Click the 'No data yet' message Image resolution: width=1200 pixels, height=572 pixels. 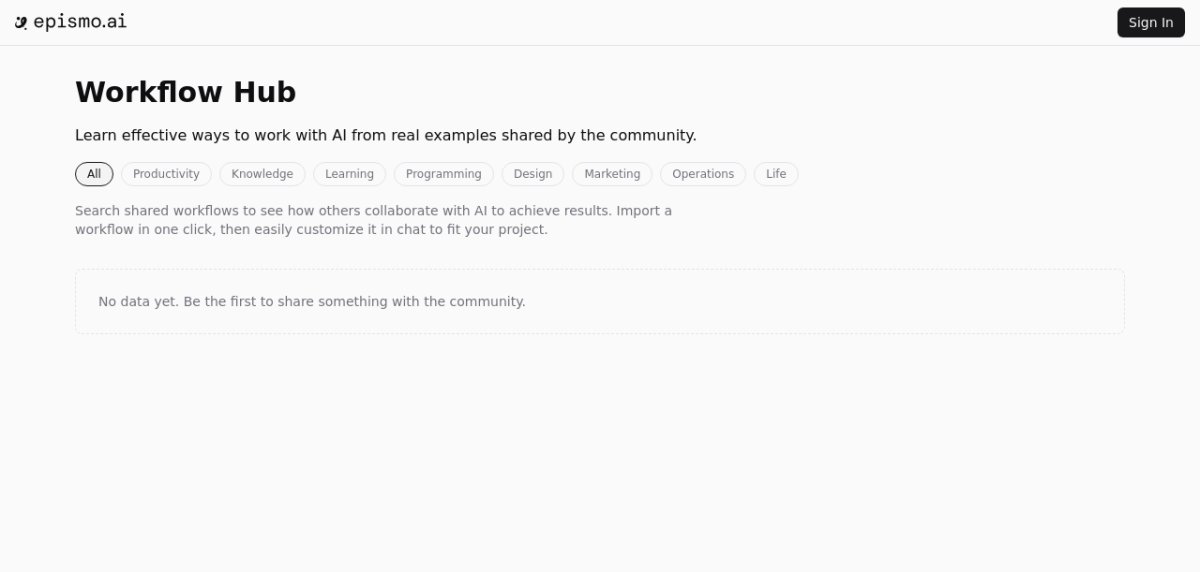click(312, 301)
